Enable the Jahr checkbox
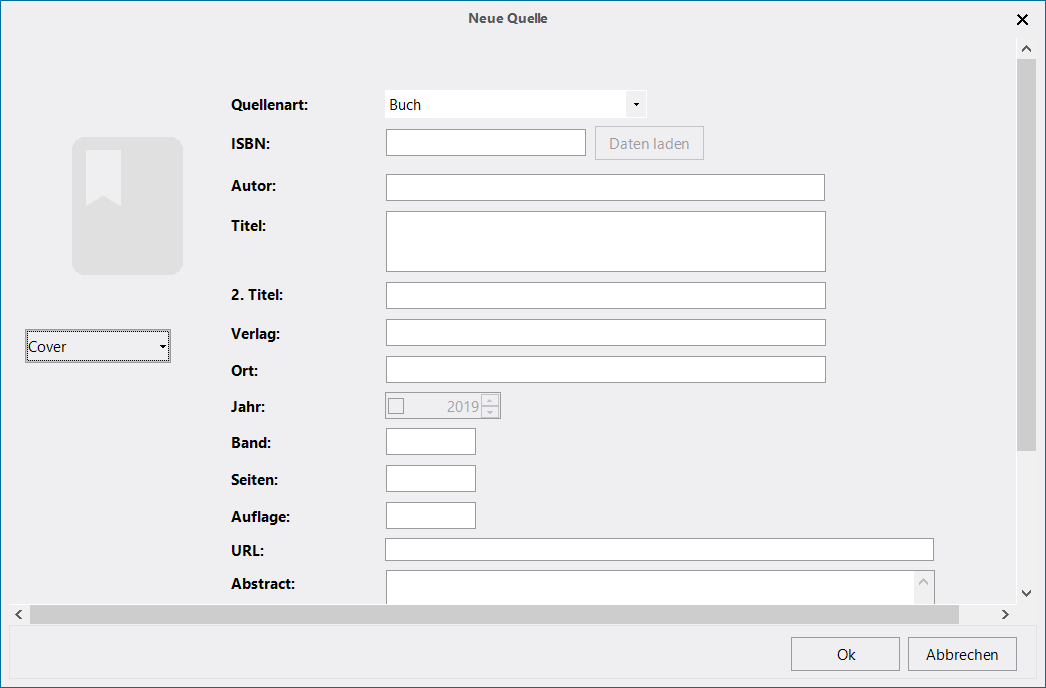The image size is (1046, 688). click(396, 406)
